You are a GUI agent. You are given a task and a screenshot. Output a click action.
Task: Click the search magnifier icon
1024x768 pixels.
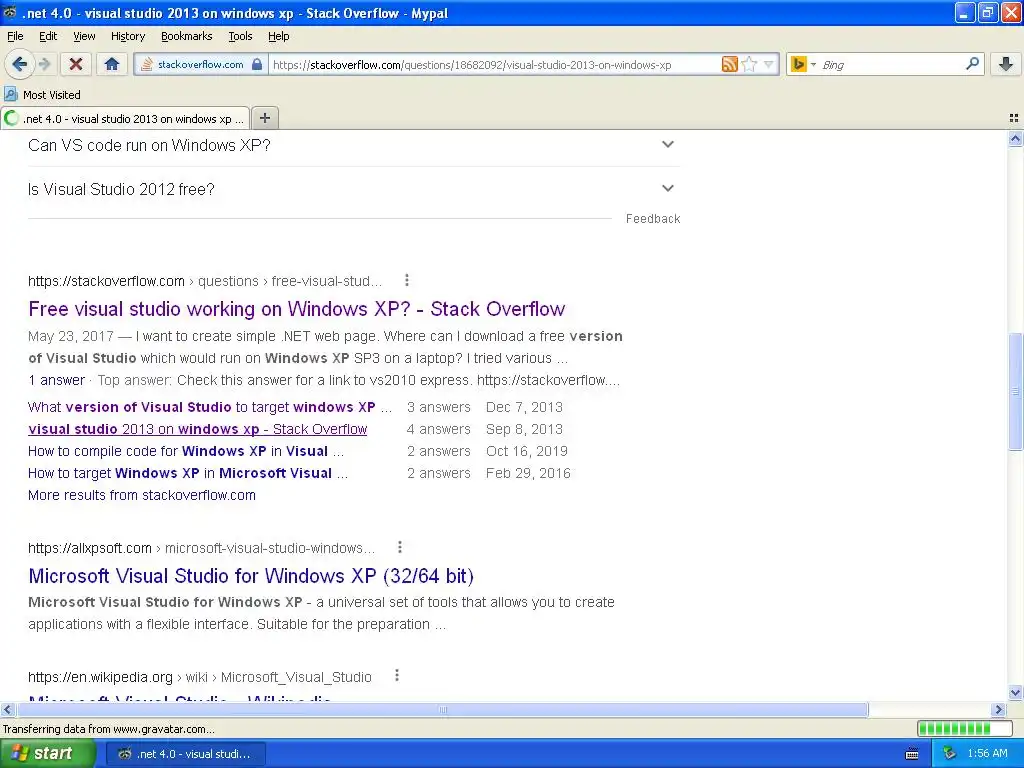click(x=972, y=63)
